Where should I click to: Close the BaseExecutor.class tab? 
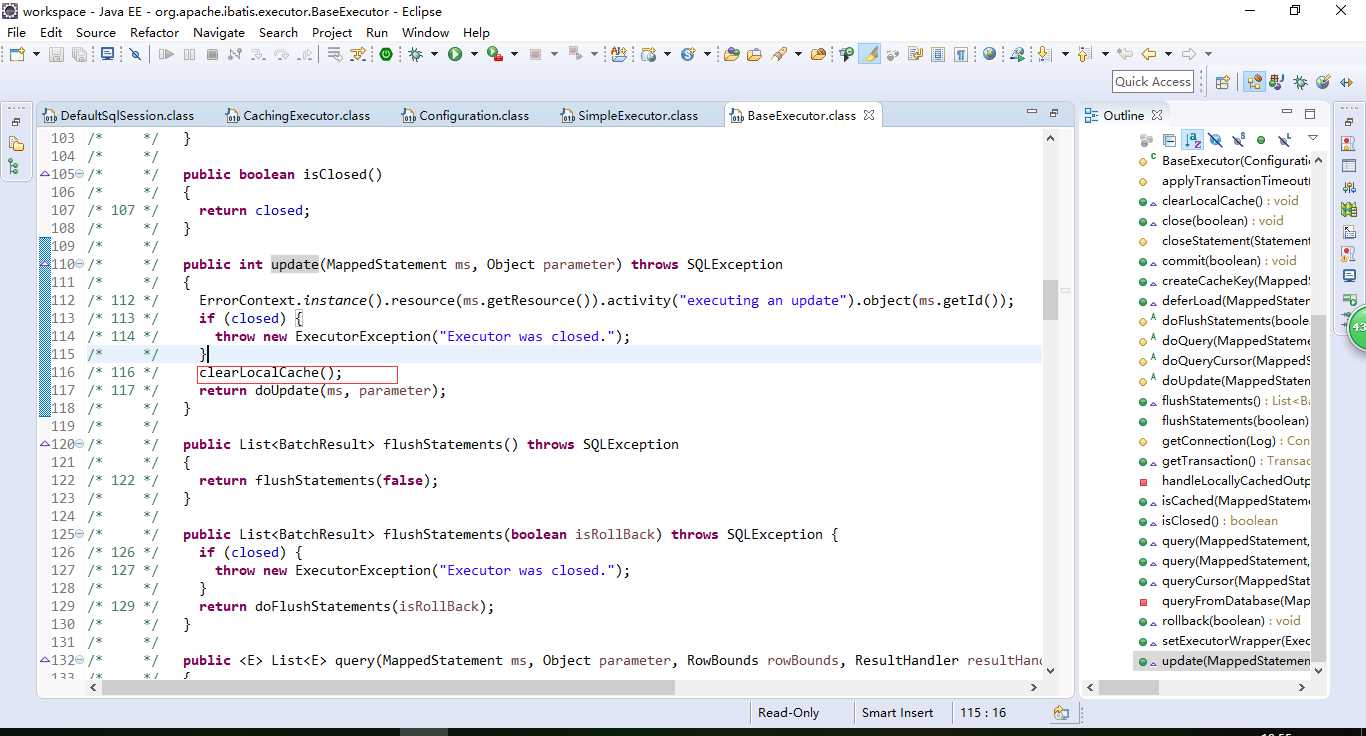[x=869, y=115]
